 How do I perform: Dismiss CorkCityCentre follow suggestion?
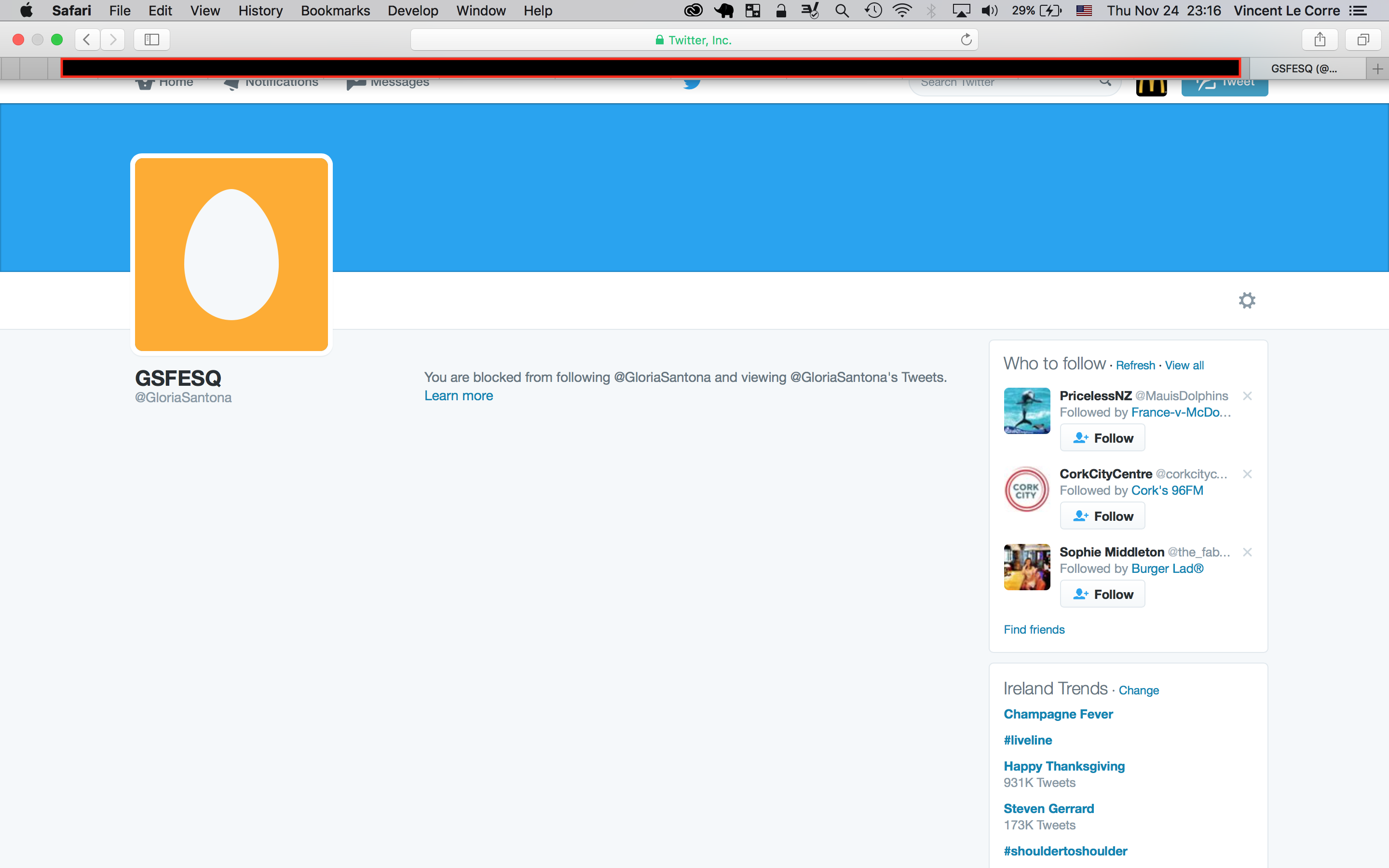coord(1247,474)
